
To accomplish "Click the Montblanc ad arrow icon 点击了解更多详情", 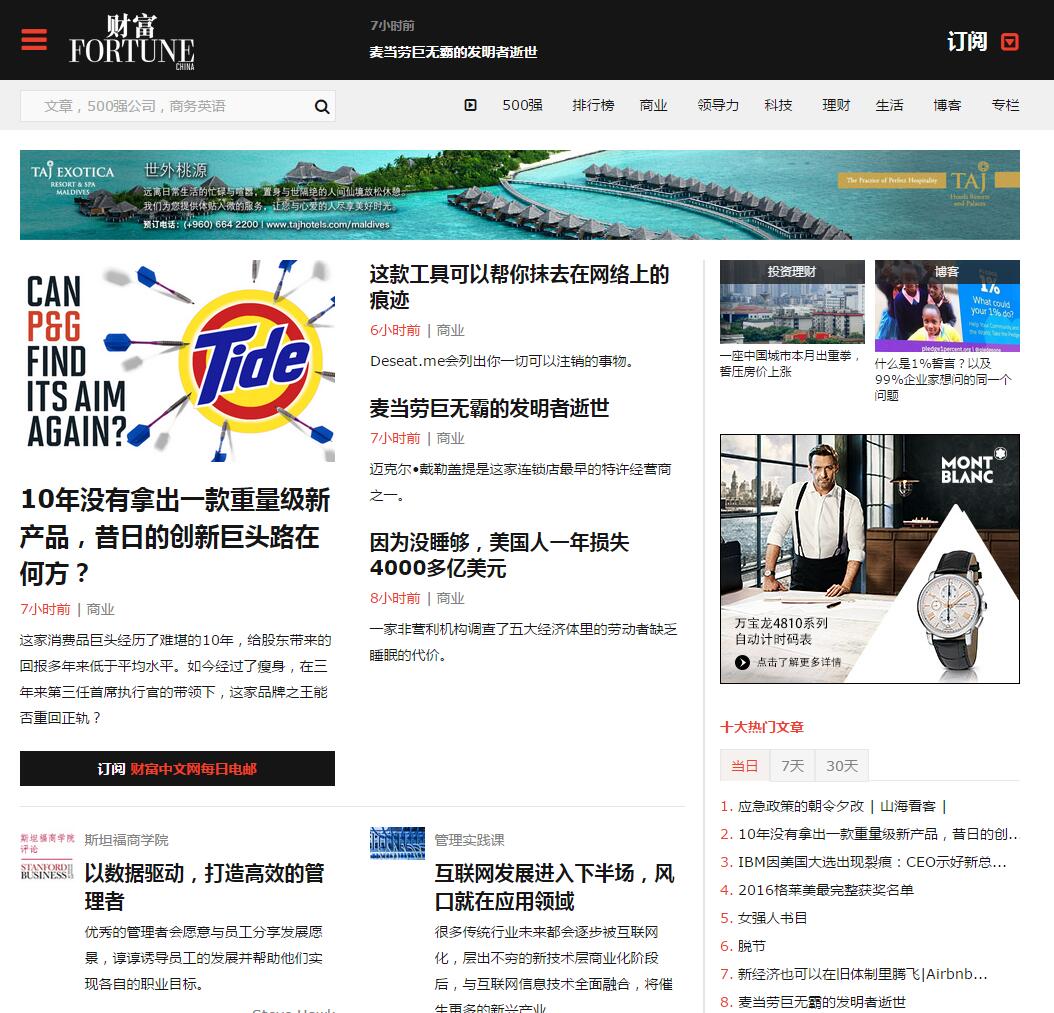I will coord(742,662).
